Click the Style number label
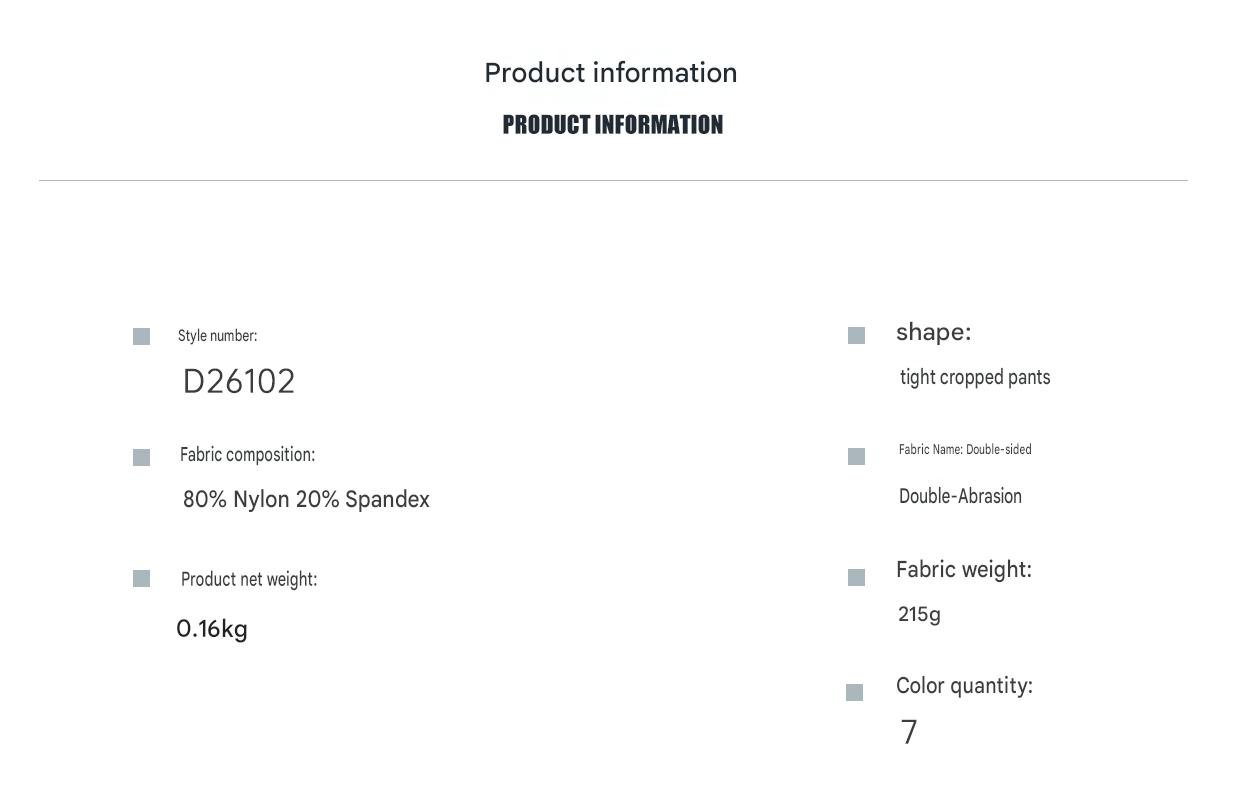Image resolution: width=1260 pixels, height=791 pixels. (x=218, y=336)
